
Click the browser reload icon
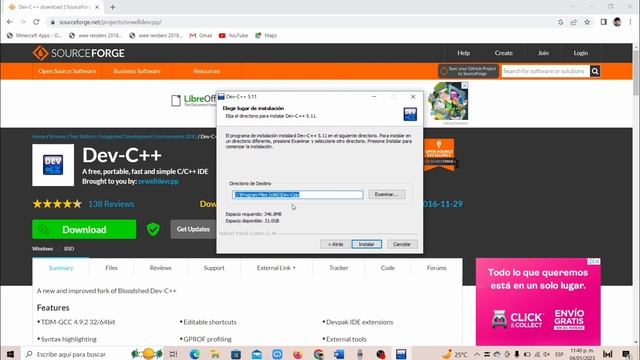[36, 22]
